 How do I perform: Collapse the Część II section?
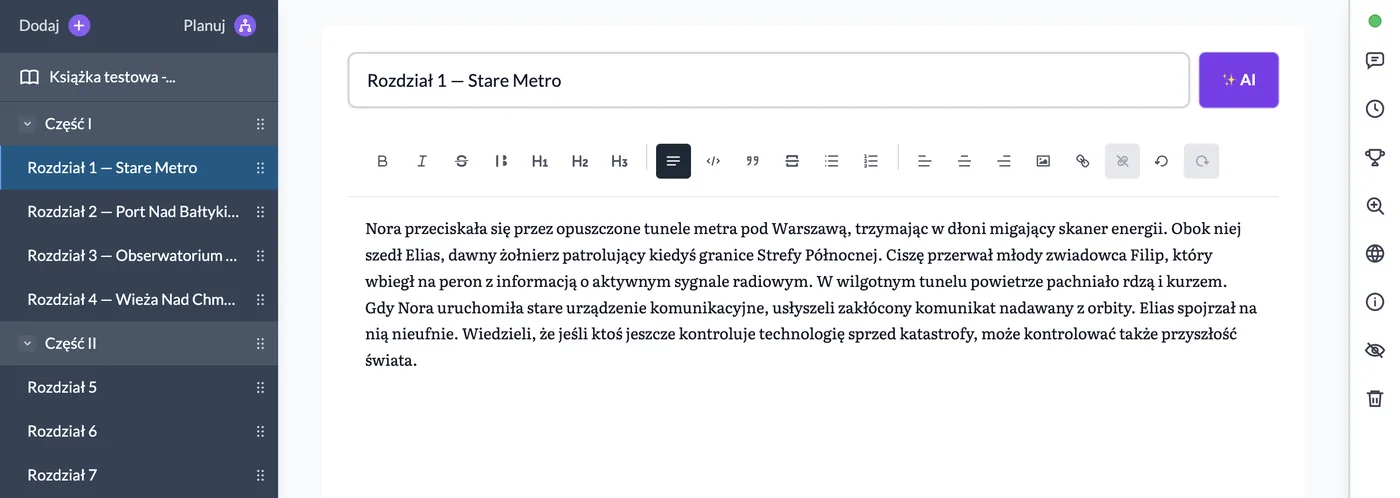coord(26,343)
